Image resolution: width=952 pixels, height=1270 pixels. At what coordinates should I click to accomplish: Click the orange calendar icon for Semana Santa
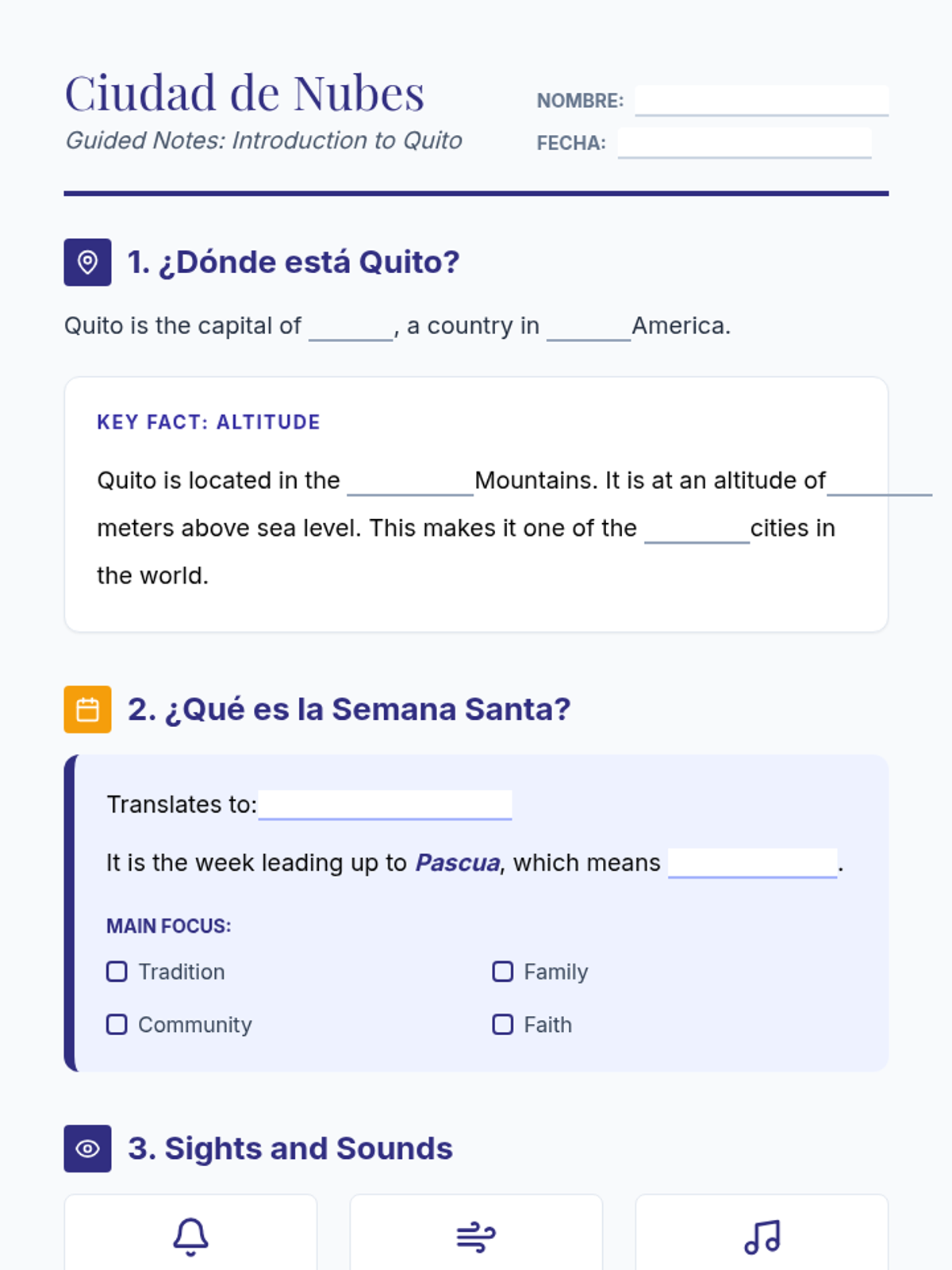coord(87,709)
